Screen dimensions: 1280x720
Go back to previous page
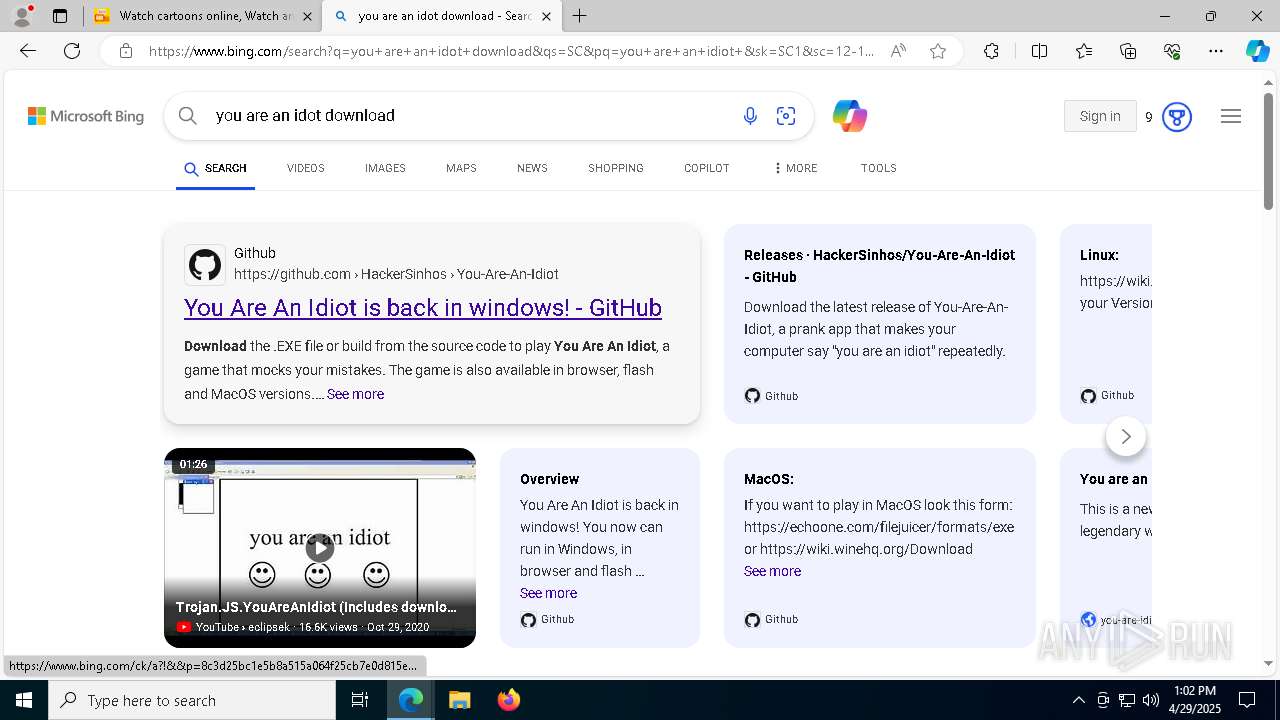click(28, 51)
